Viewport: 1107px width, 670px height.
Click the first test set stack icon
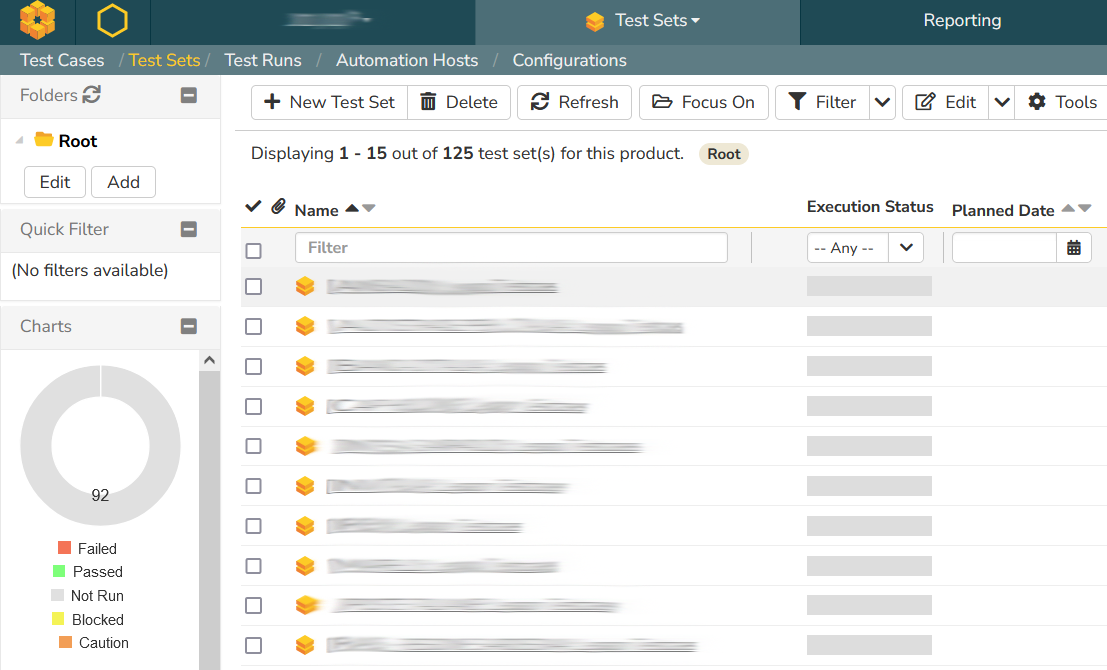point(305,287)
